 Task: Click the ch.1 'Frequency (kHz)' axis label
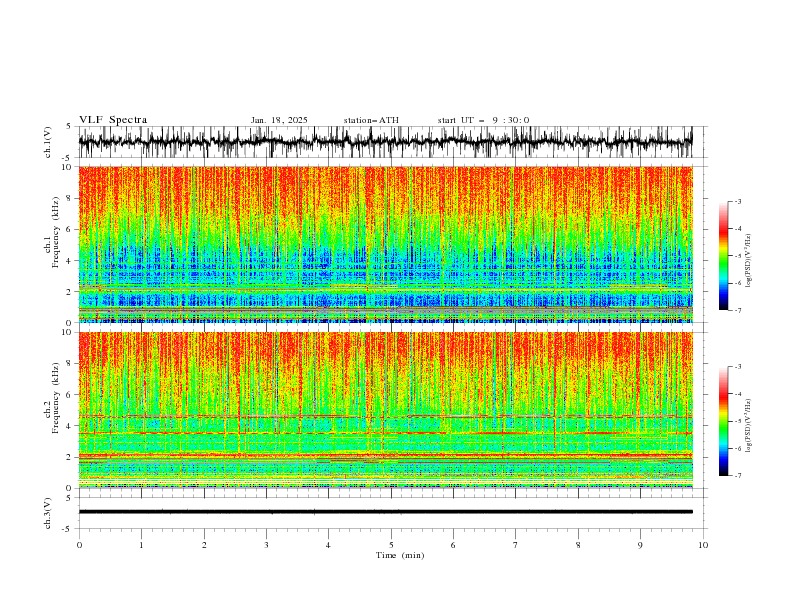(56, 232)
